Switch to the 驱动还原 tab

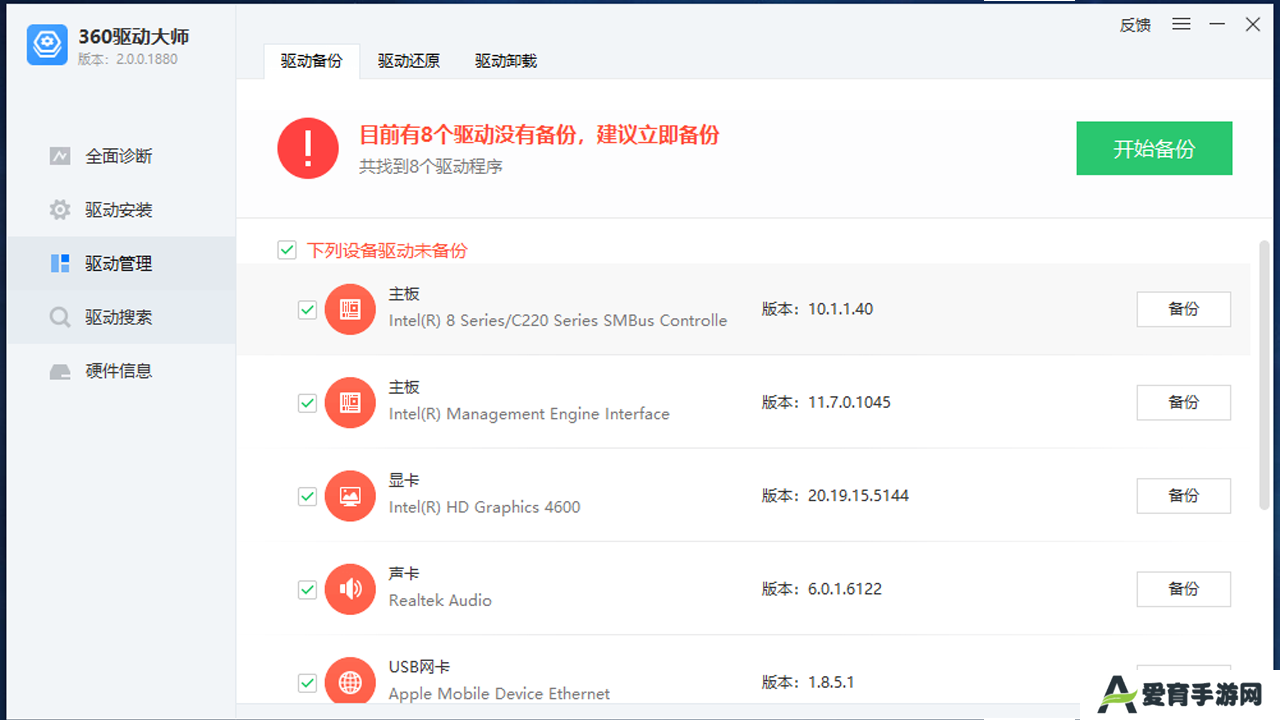point(409,61)
